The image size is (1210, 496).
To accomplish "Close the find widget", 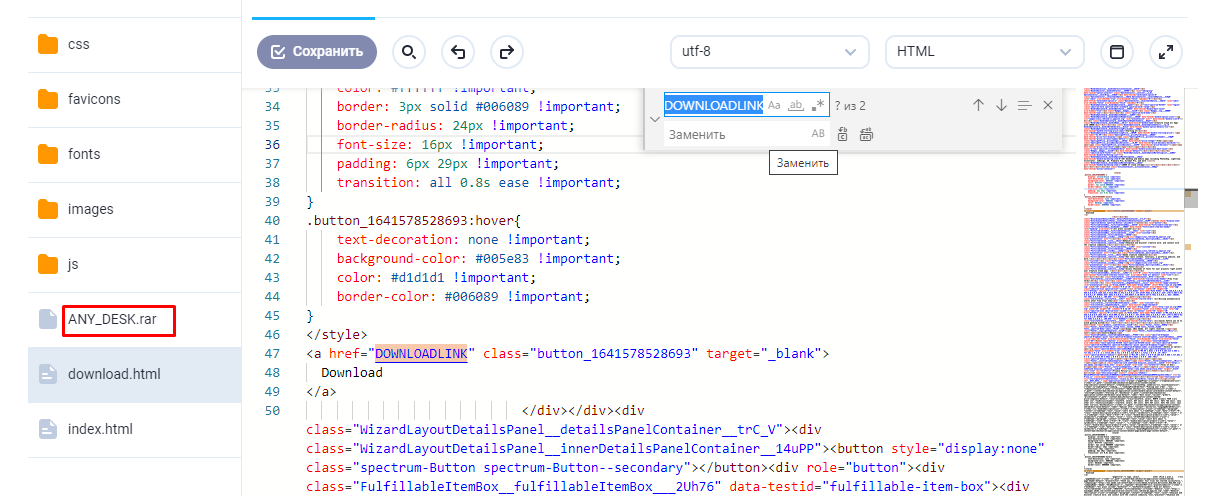I will [1048, 105].
